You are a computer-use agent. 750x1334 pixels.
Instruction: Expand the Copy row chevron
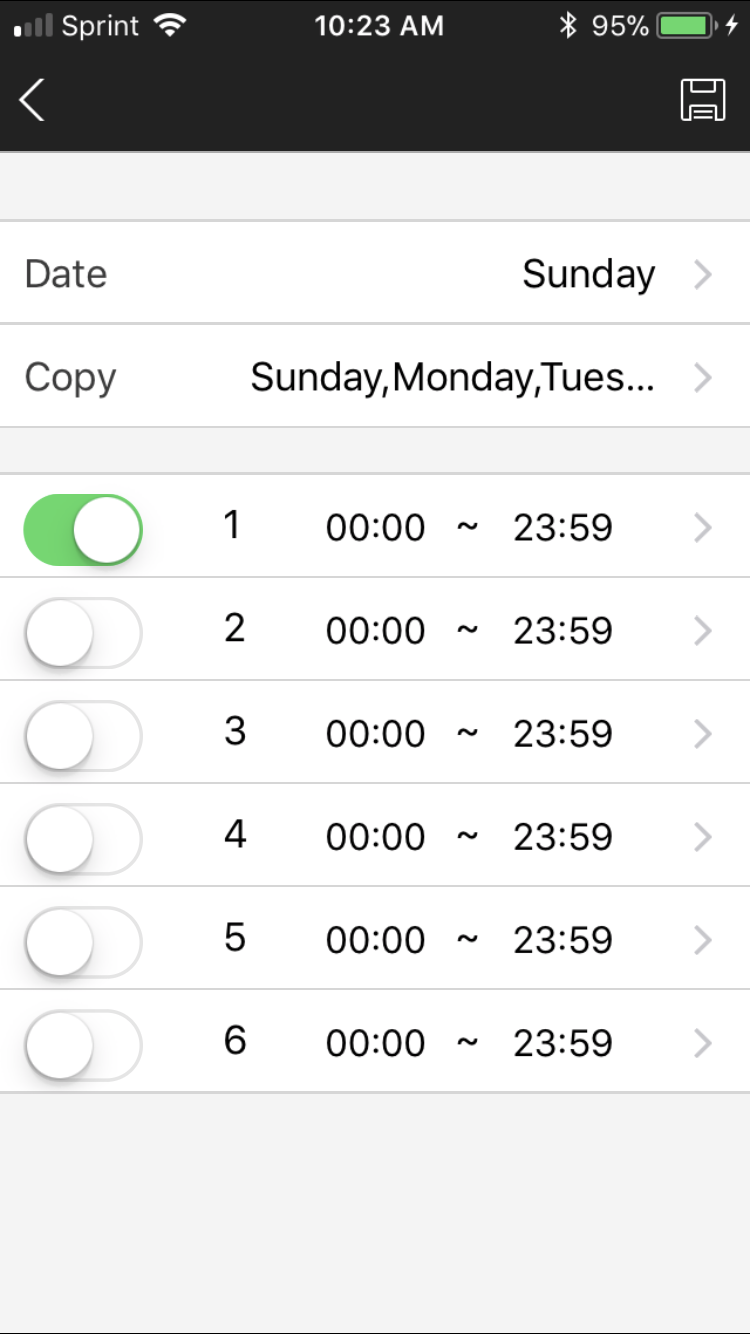click(703, 377)
